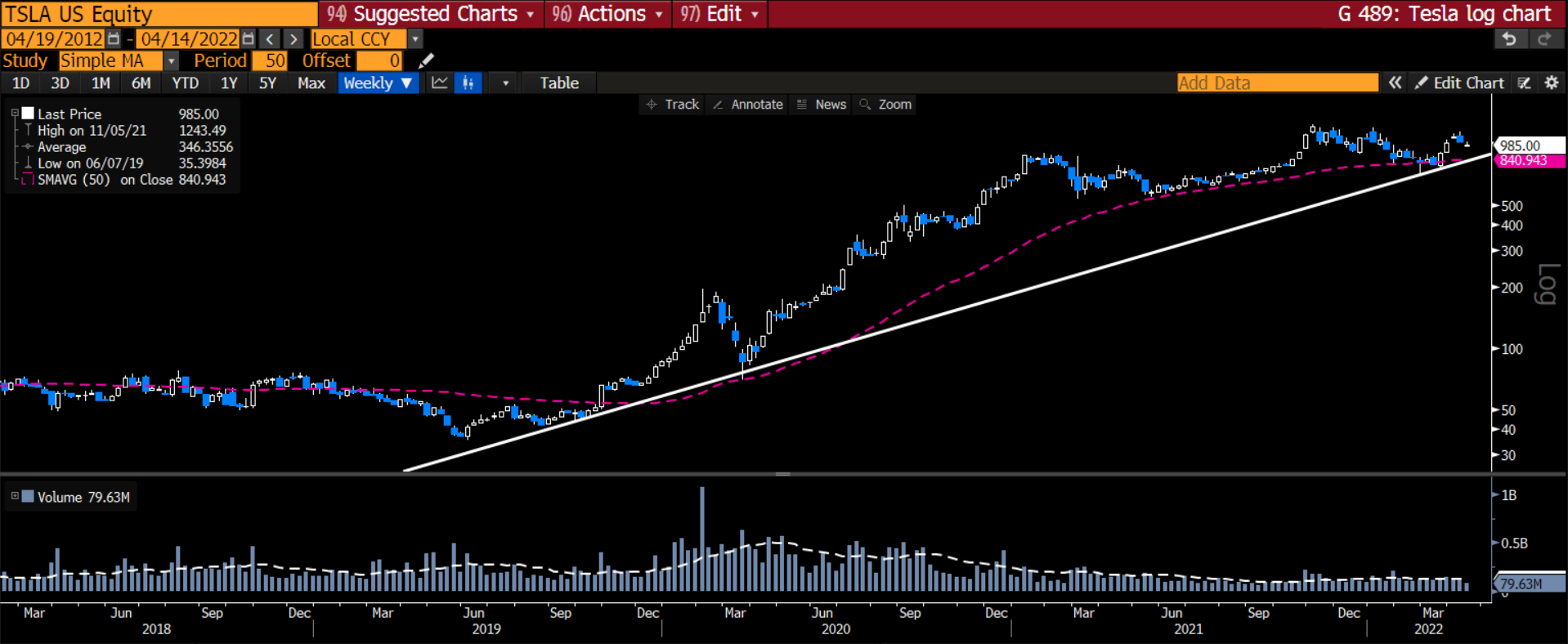Collapse toolbar with double-chevron icon
The height and width of the screenshot is (644, 1568).
click(x=1395, y=83)
